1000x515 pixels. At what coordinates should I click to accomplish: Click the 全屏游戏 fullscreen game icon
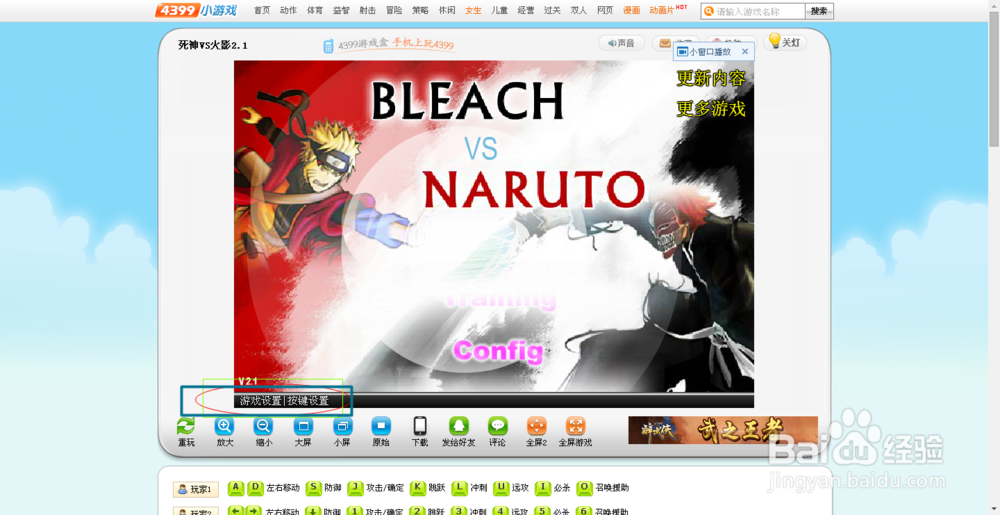[575, 426]
